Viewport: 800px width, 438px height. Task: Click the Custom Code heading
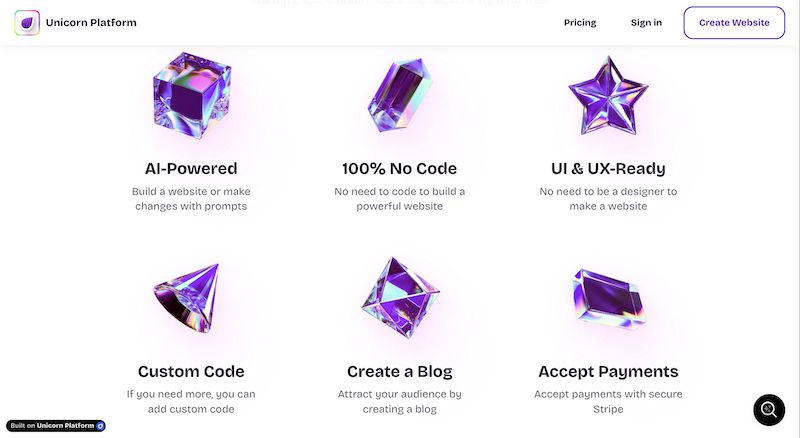(190, 371)
